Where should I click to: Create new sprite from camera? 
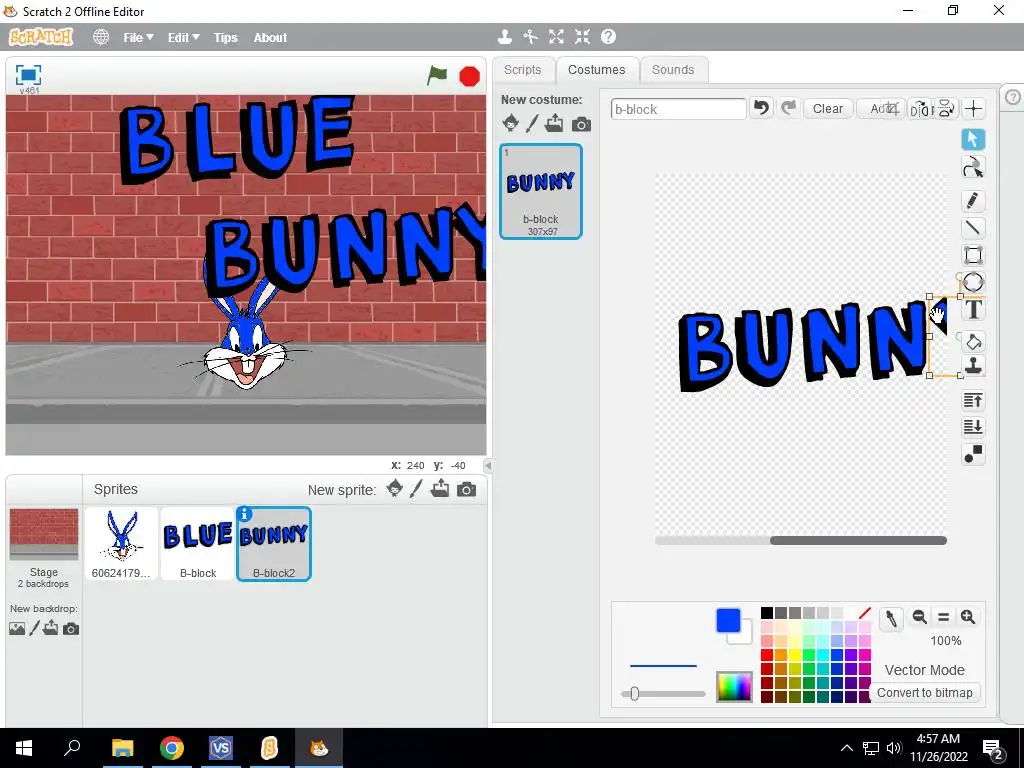[466, 490]
